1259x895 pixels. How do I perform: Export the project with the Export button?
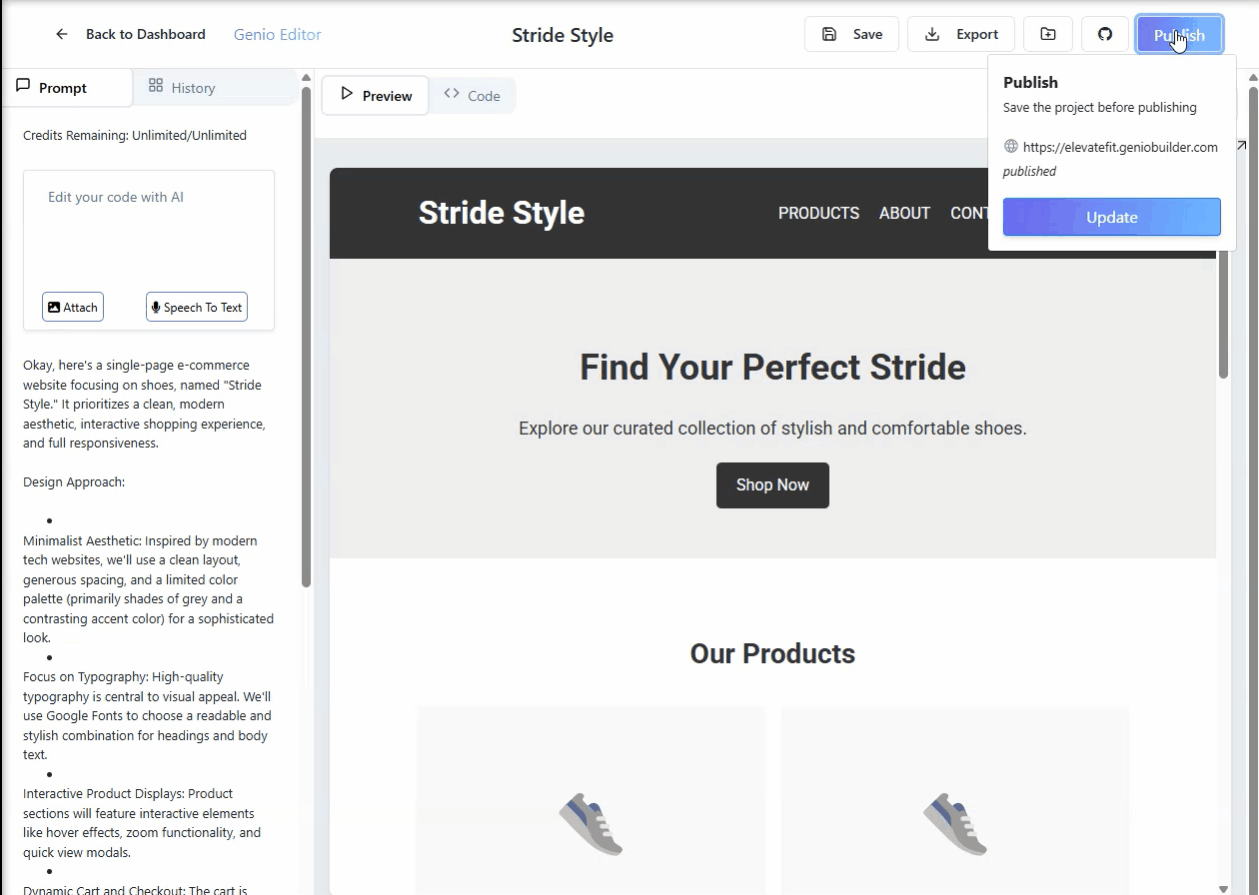pos(961,34)
